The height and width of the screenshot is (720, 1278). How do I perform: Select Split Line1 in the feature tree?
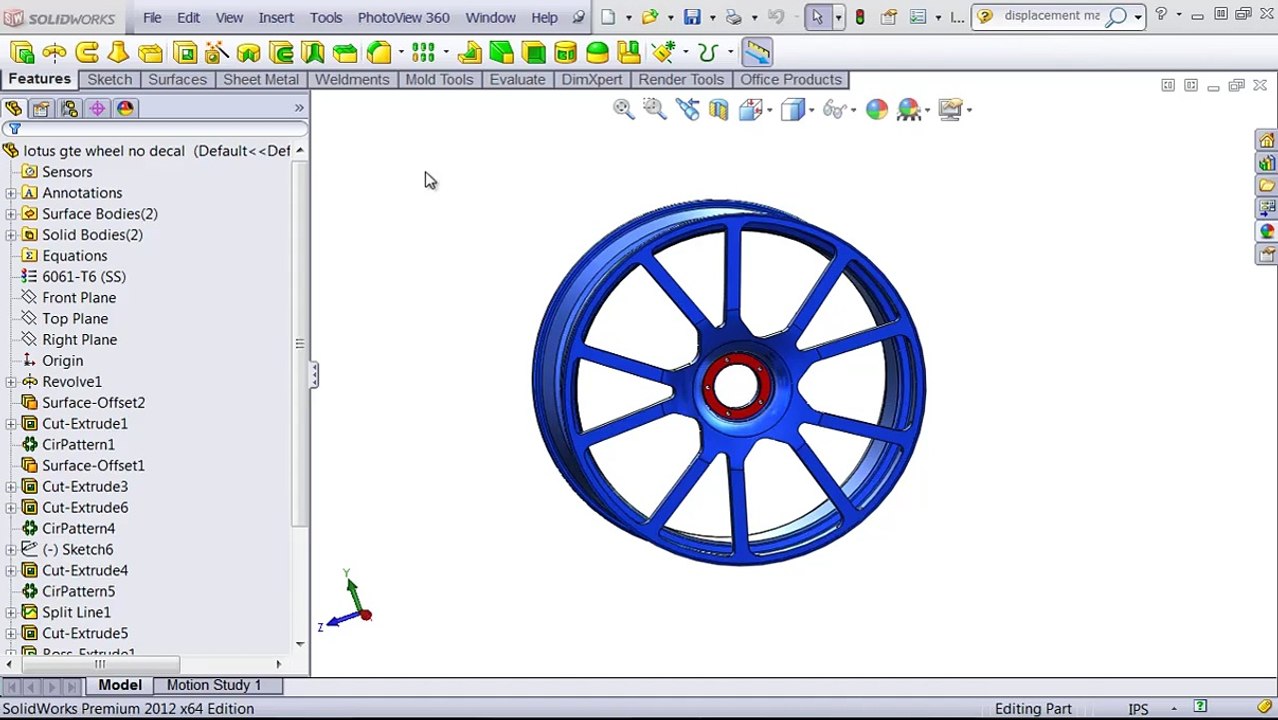(x=76, y=612)
